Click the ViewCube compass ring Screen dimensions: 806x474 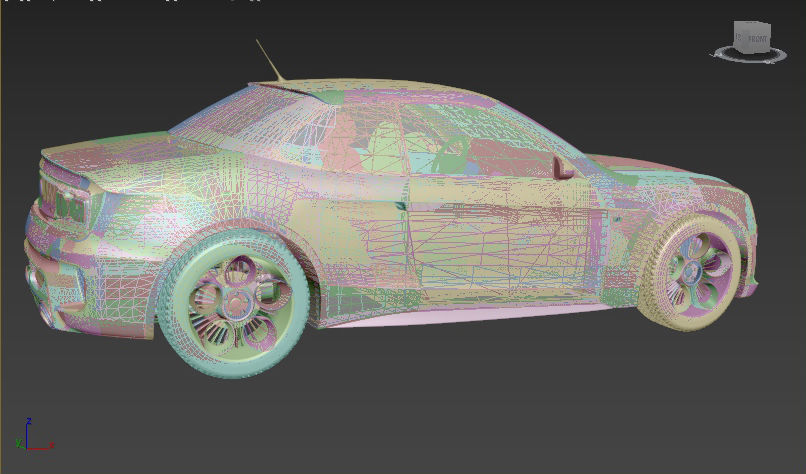point(750,54)
